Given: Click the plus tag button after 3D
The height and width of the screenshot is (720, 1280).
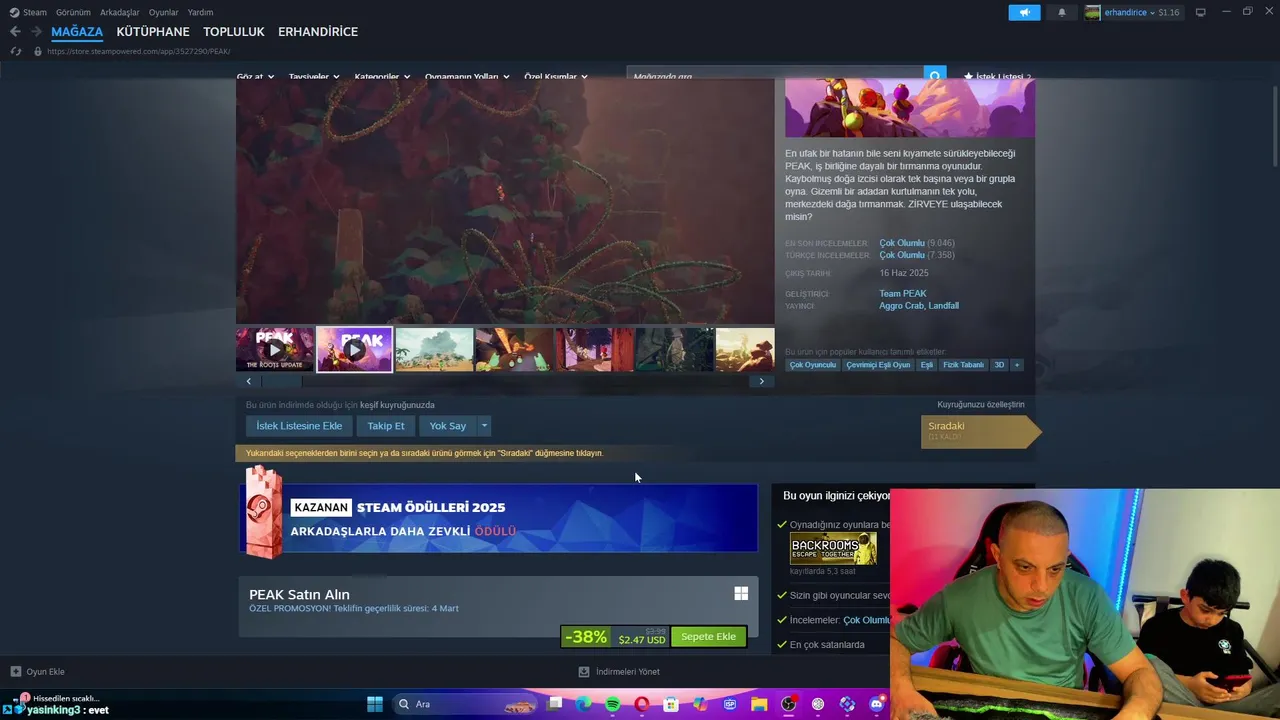Looking at the screenshot, I should tap(1017, 365).
